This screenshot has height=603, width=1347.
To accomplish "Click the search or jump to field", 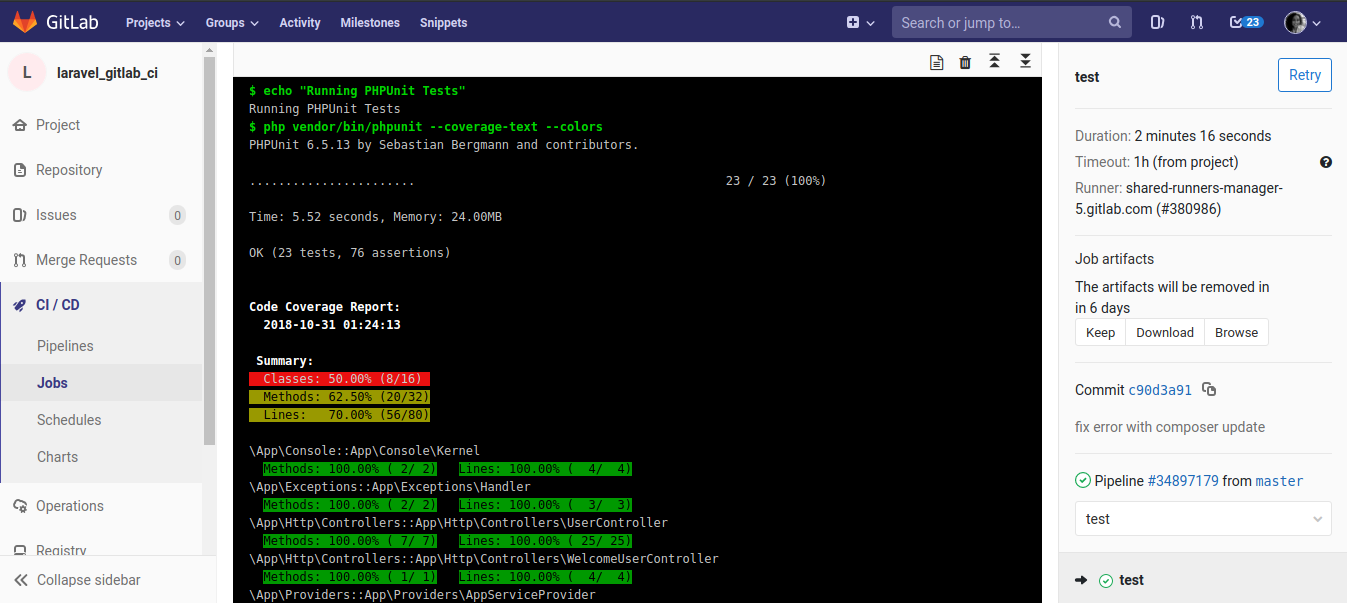I will click(x=1001, y=21).
